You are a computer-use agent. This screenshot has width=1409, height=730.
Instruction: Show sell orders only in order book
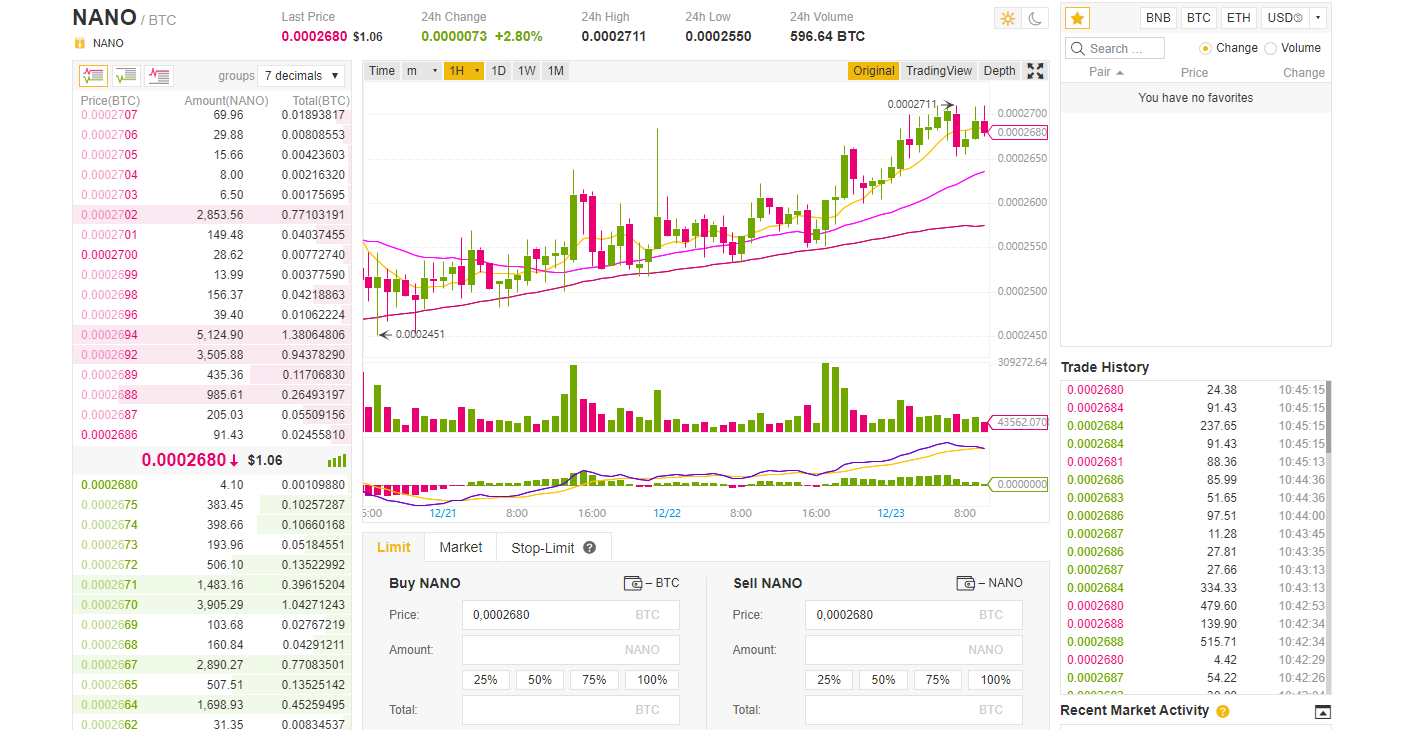158,75
